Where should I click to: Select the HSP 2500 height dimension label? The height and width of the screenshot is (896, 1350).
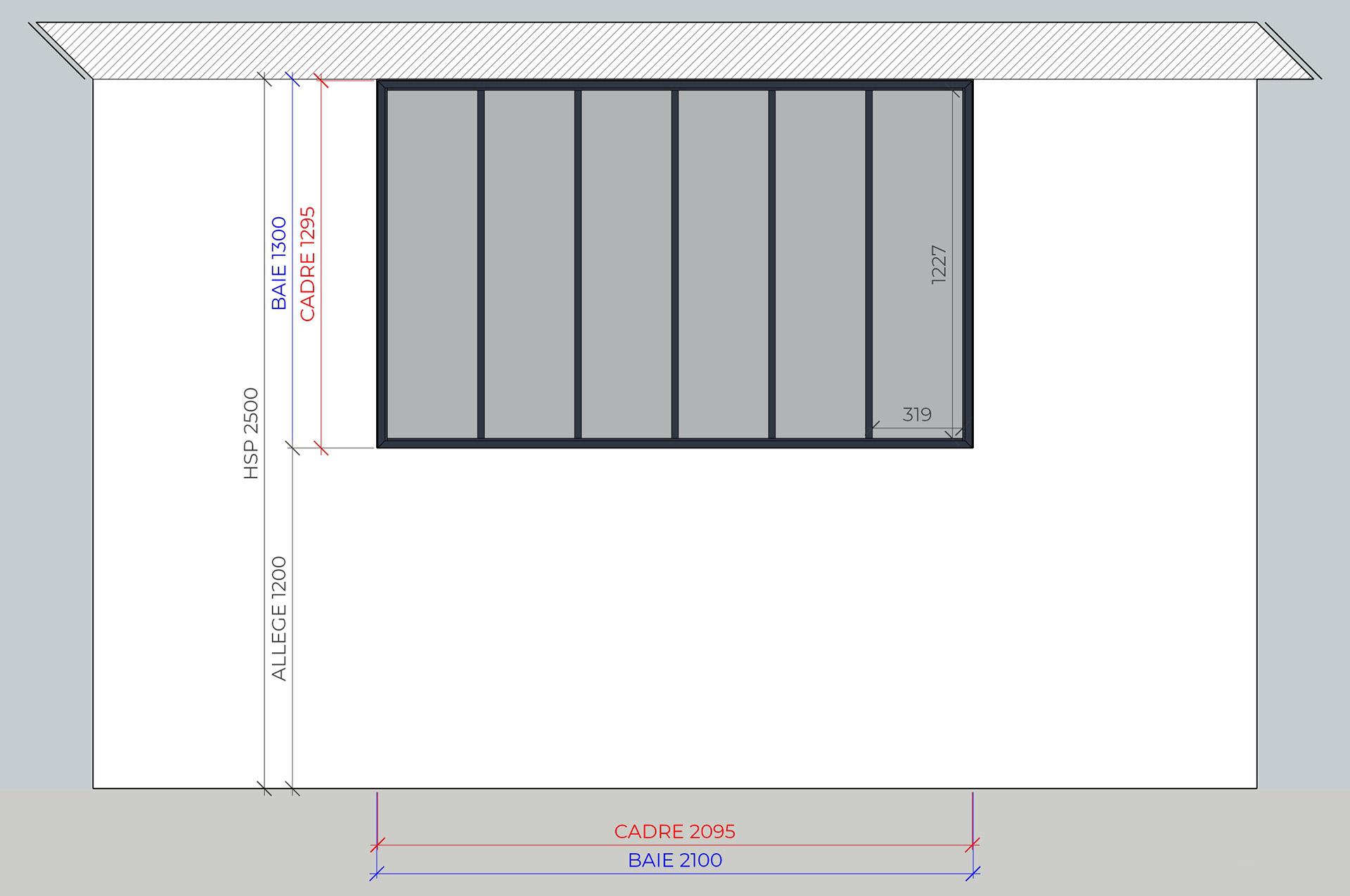click(251, 434)
